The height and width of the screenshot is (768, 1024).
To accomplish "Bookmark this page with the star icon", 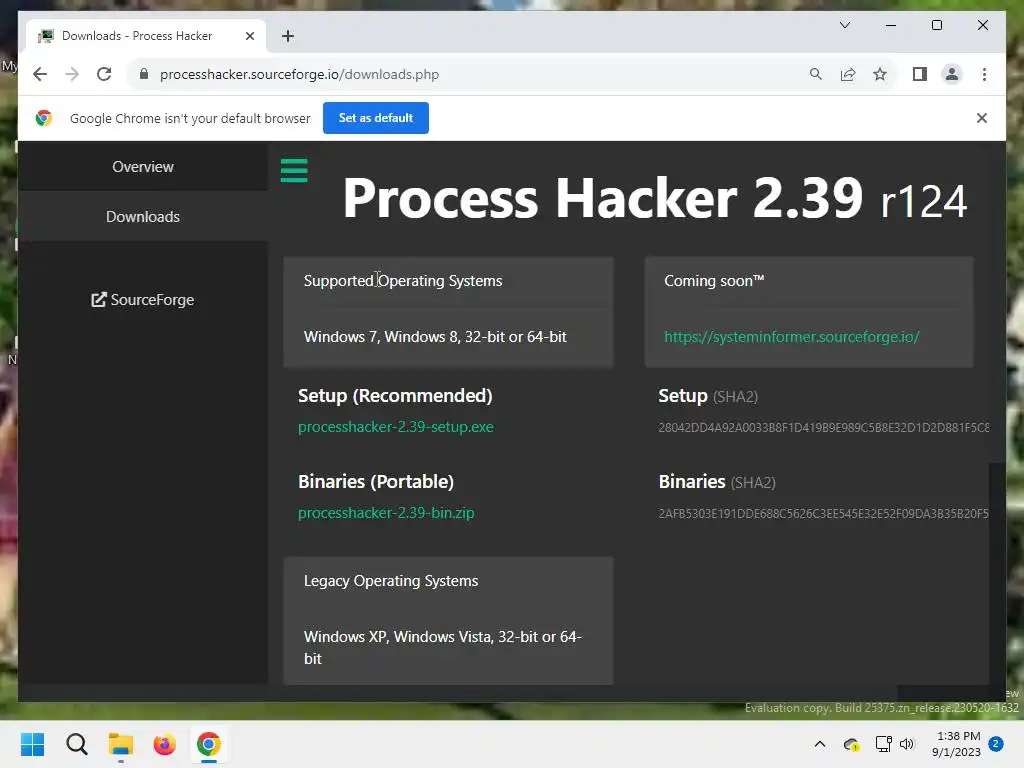I will [880, 74].
